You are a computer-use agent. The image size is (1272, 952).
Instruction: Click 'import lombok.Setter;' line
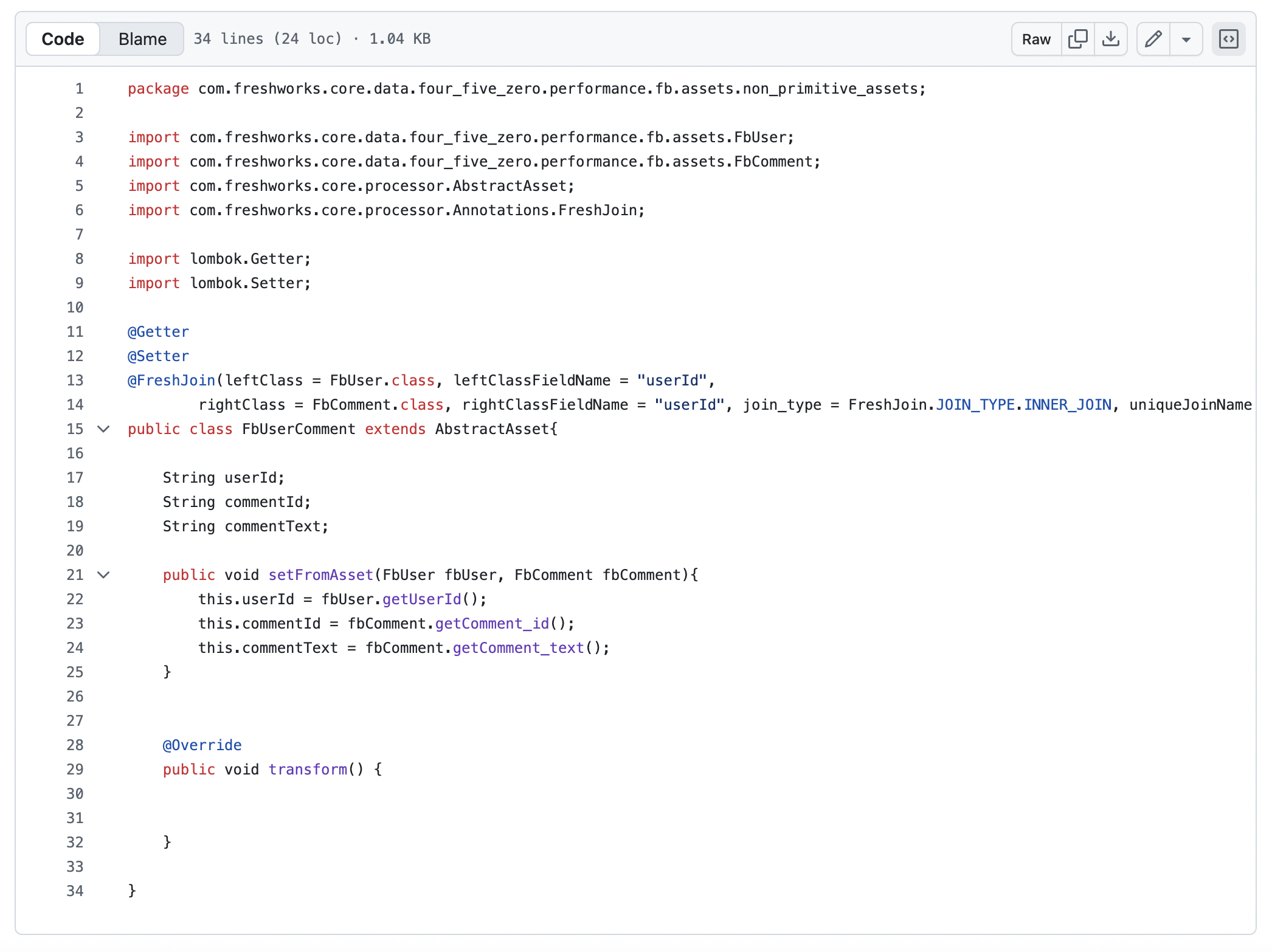219,283
